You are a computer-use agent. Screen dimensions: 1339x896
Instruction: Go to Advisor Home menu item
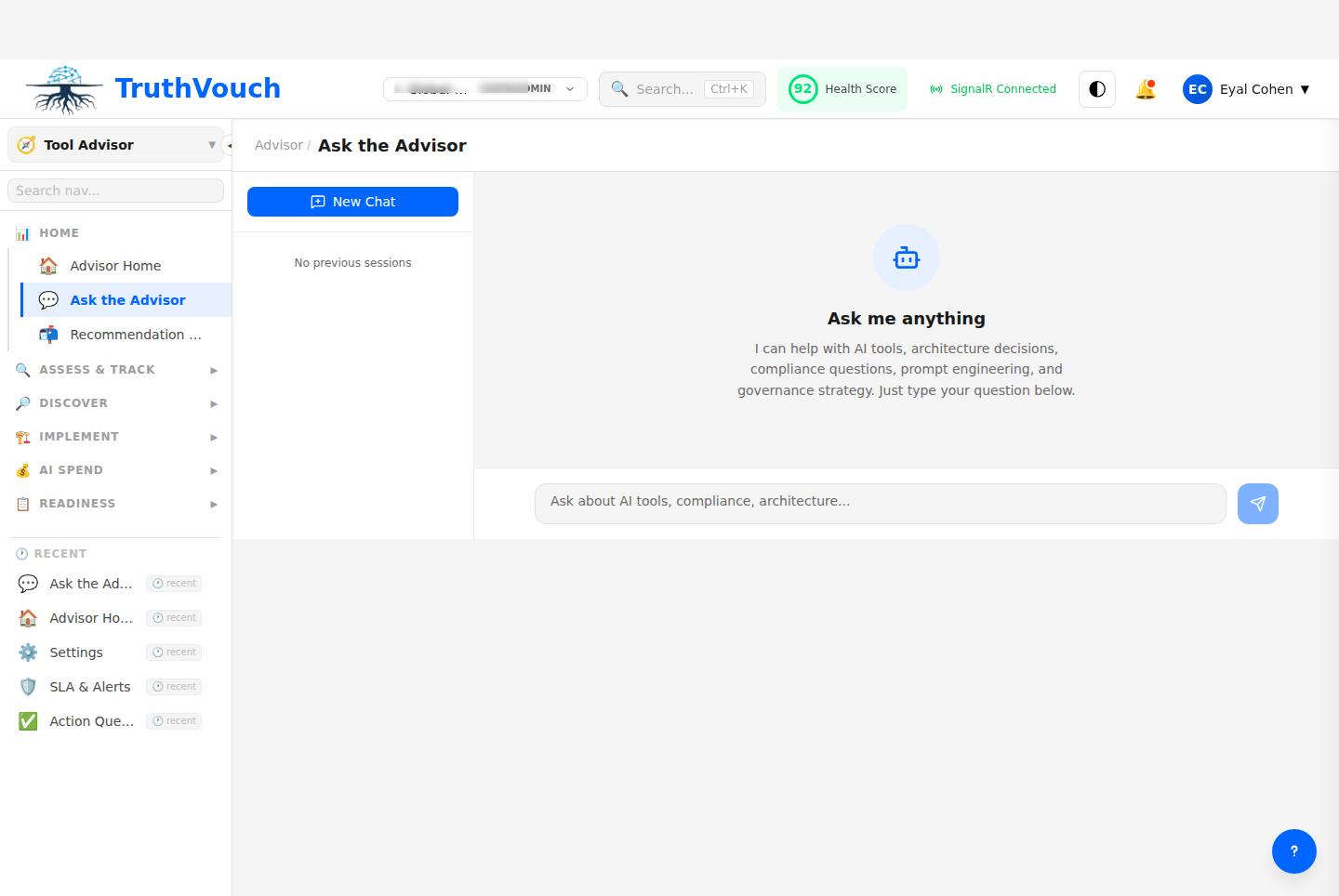(x=115, y=266)
